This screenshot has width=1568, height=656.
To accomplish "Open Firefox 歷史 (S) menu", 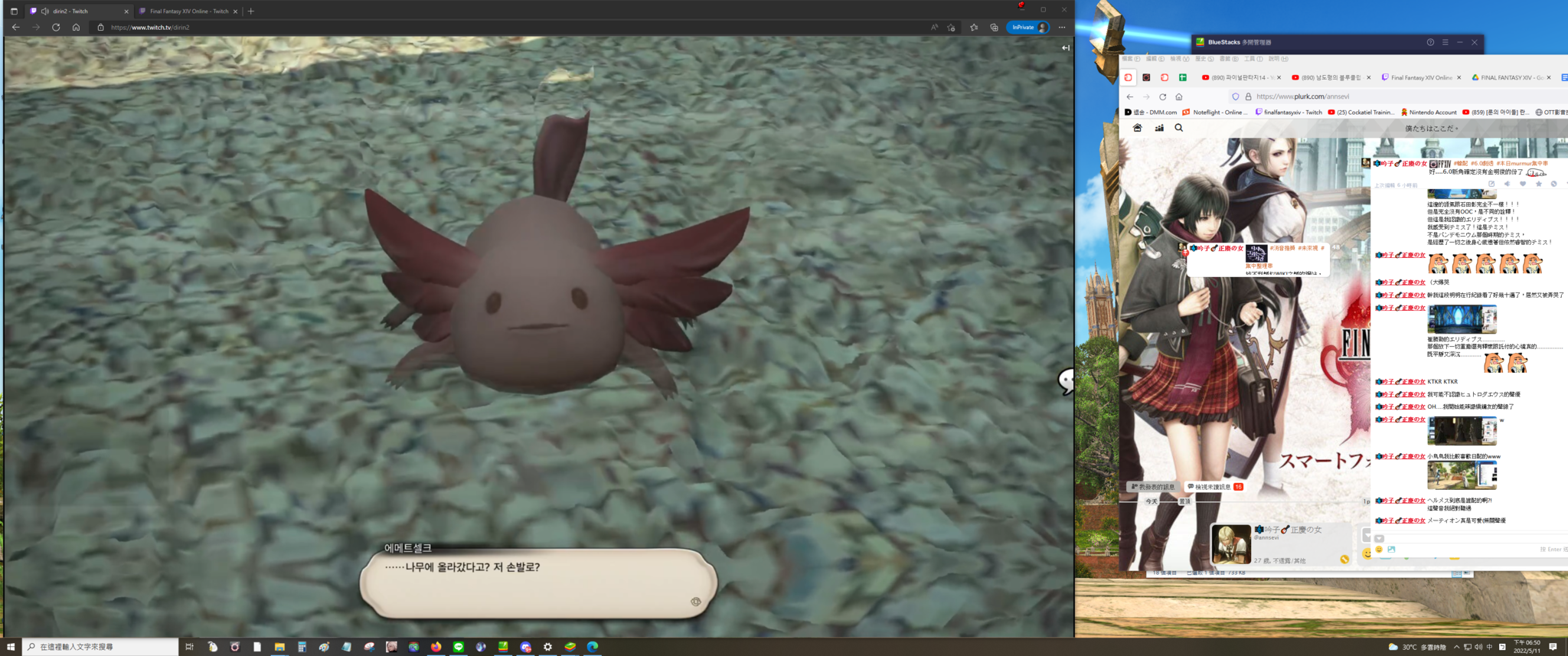I will [x=1206, y=59].
